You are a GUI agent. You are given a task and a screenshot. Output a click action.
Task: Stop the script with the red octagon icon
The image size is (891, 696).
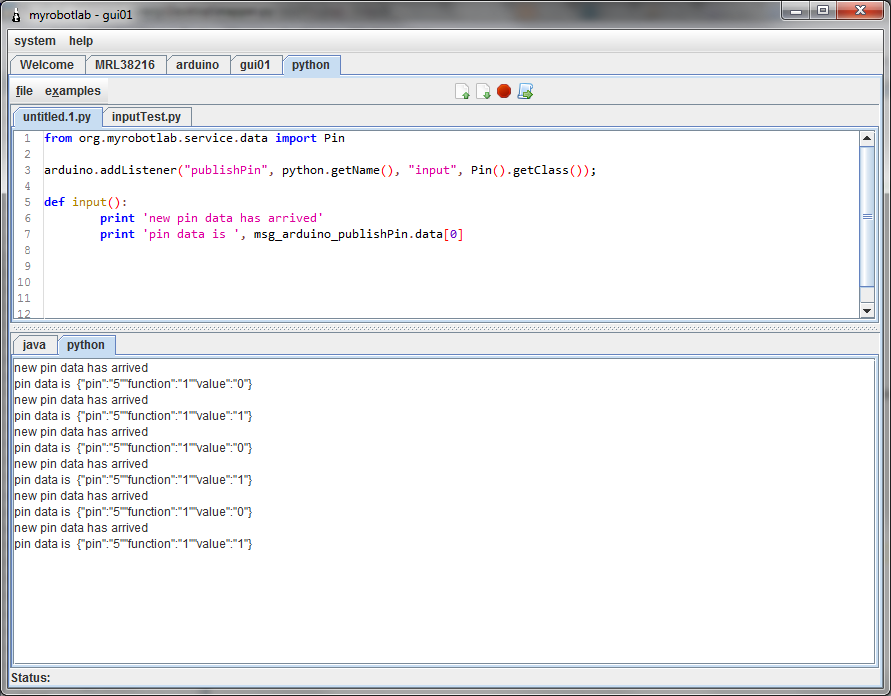click(504, 91)
